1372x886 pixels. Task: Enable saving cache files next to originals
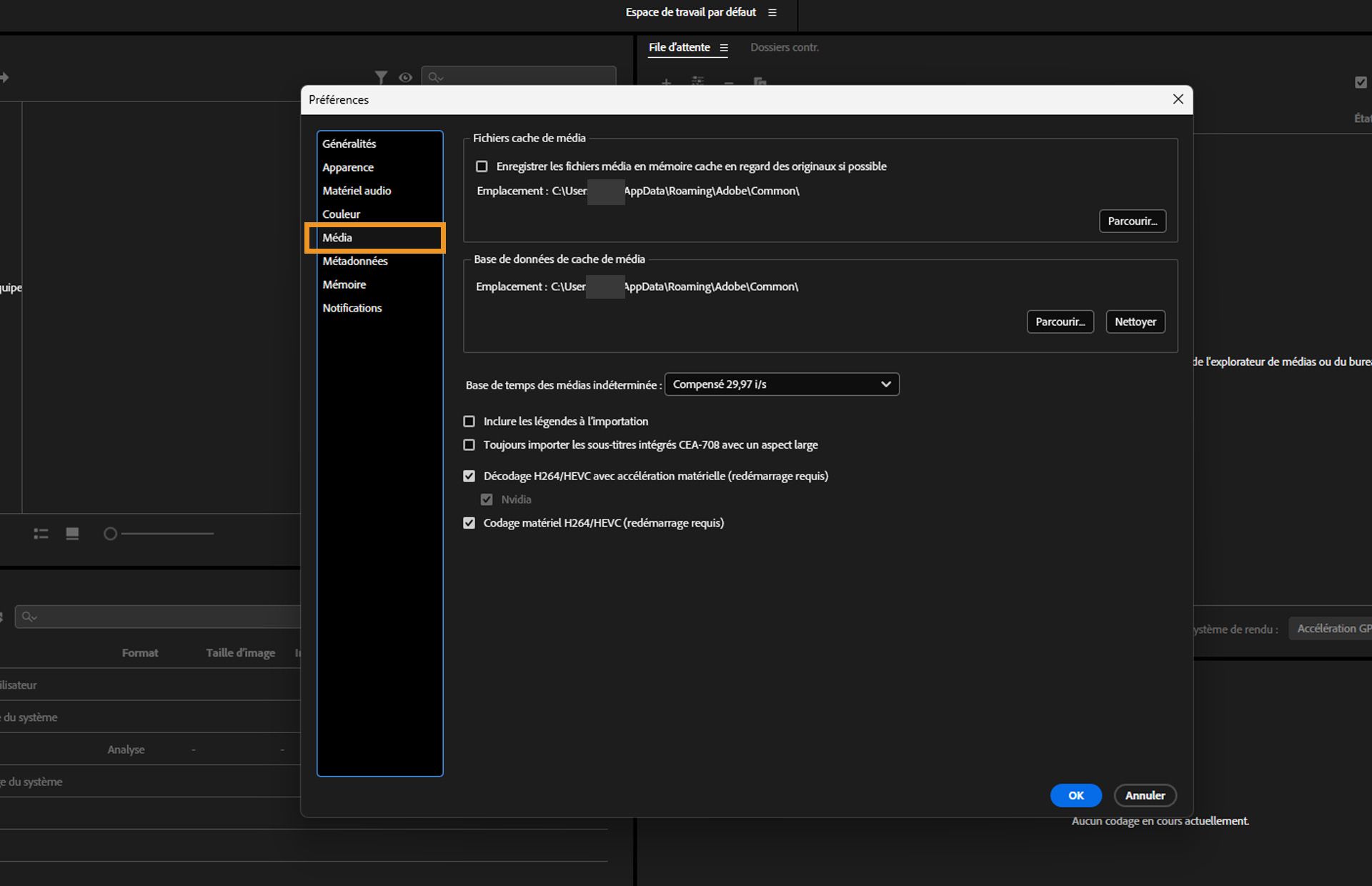[482, 166]
